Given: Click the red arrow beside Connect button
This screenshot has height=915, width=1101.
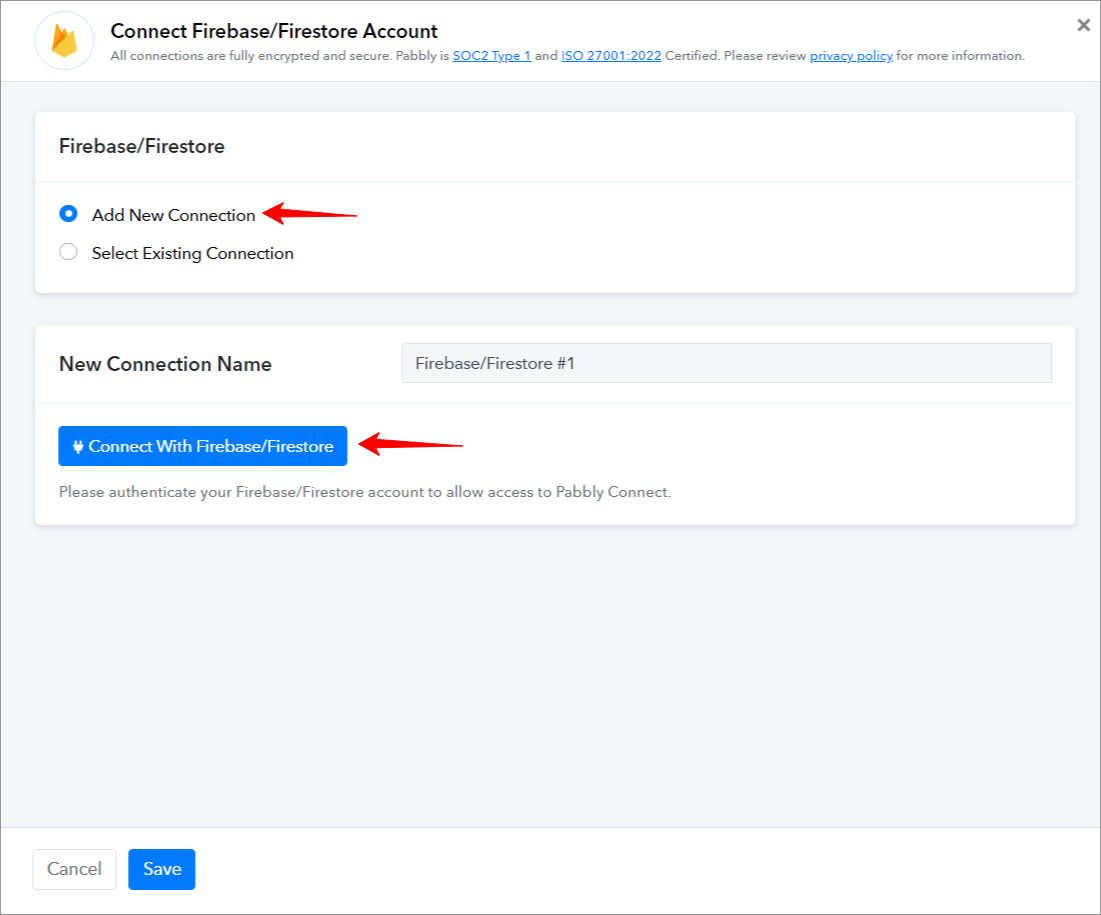Looking at the screenshot, I should pyautogui.click(x=411, y=444).
